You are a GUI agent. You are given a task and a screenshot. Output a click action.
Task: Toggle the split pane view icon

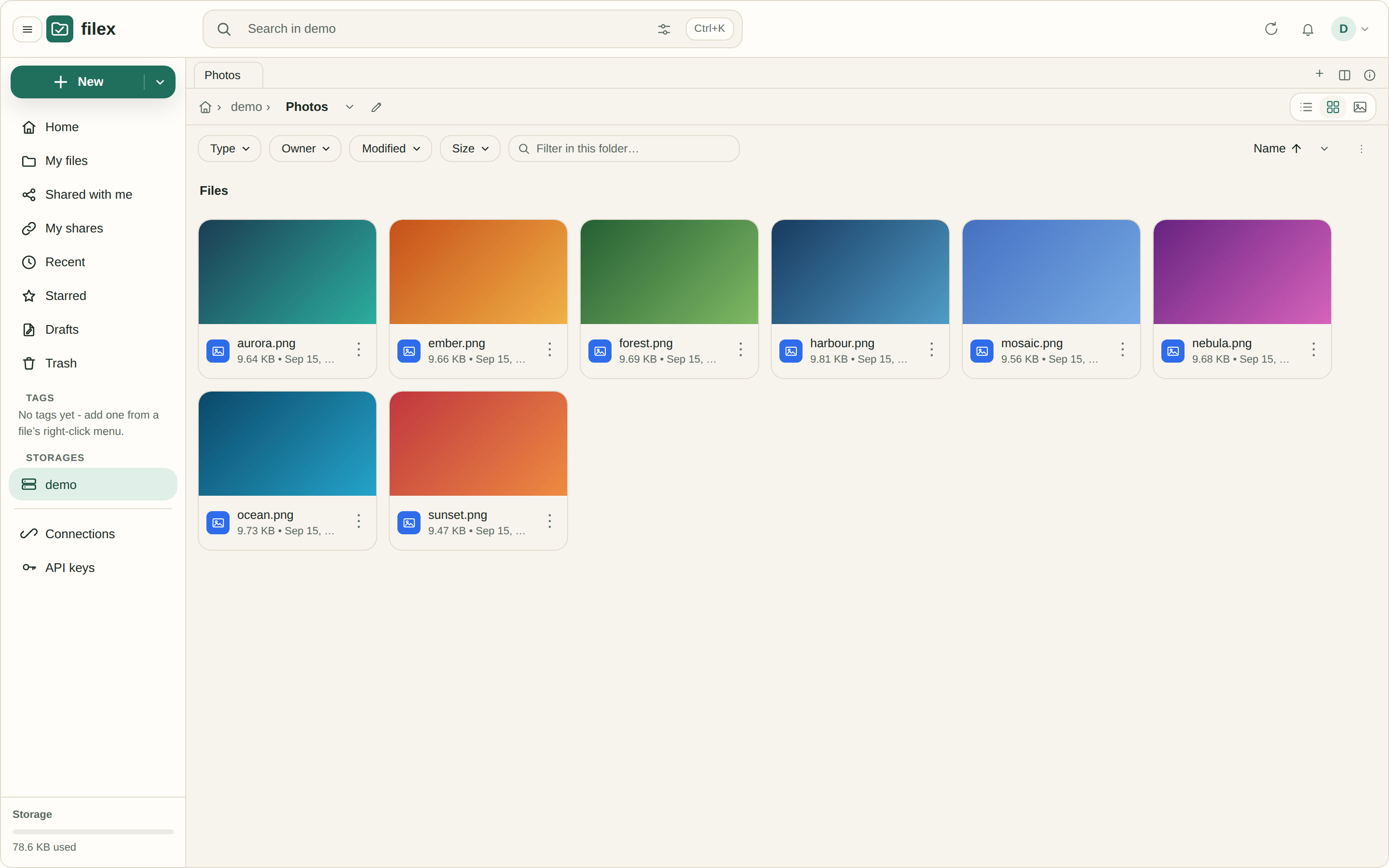pos(1344,75)
